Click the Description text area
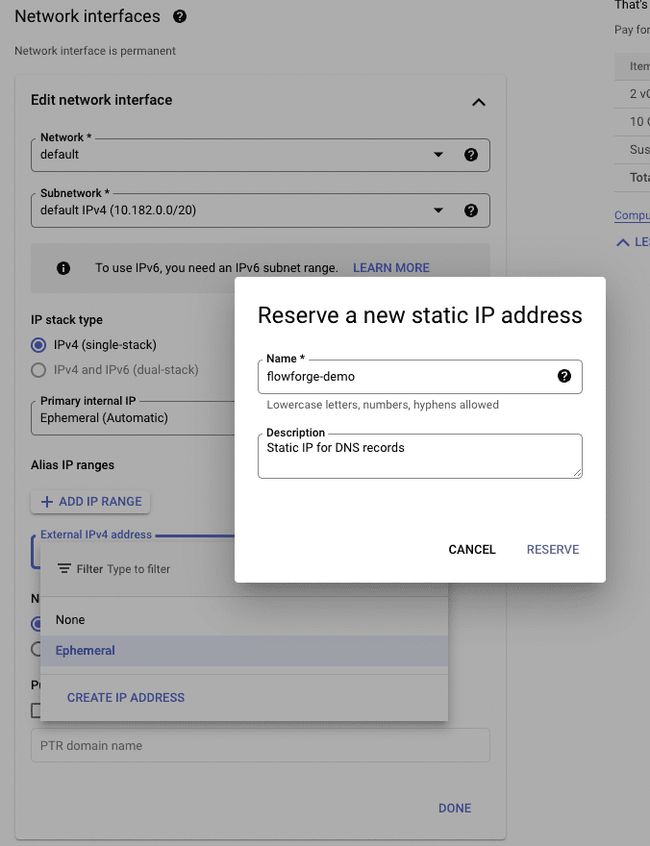This screenshot has width=650, height=846. 419,456
